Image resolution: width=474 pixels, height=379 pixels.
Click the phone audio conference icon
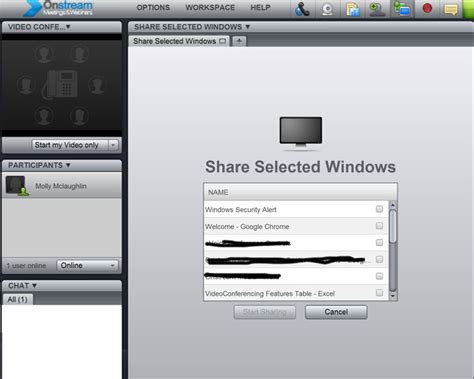pyautogui.click(x=302, y=9)
